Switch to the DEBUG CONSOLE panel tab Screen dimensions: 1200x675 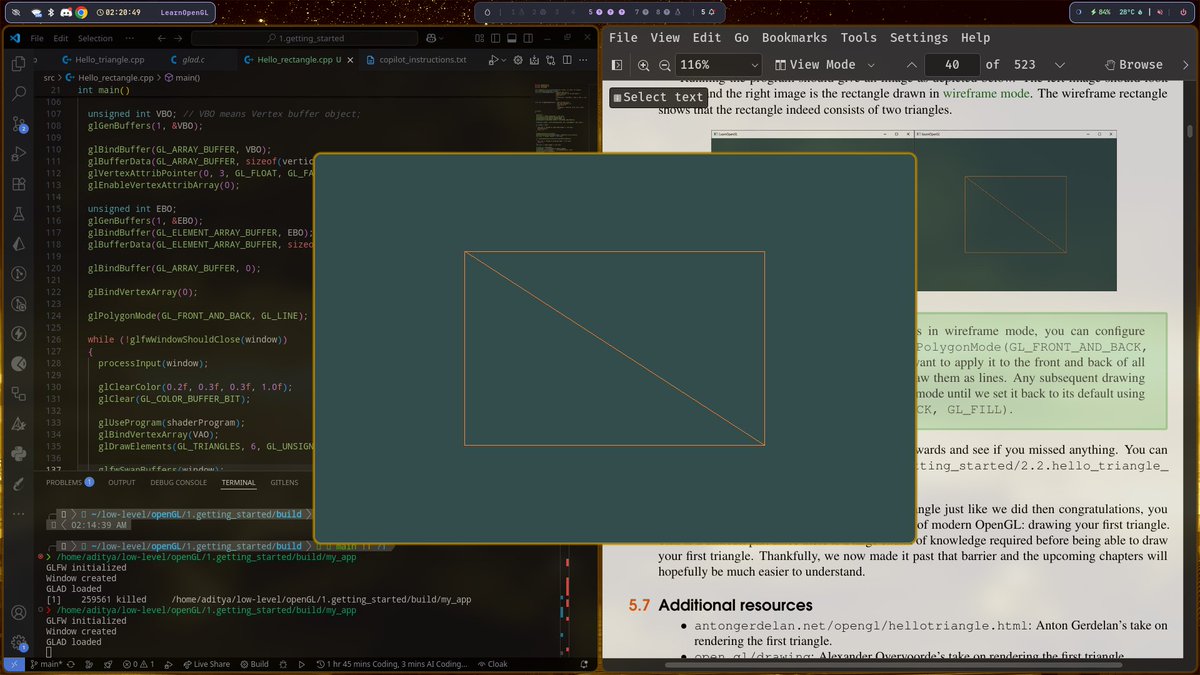(178, 482)
